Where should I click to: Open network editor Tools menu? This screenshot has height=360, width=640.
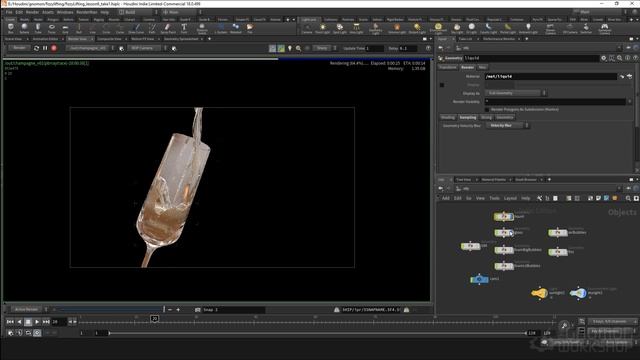point(494,198)
